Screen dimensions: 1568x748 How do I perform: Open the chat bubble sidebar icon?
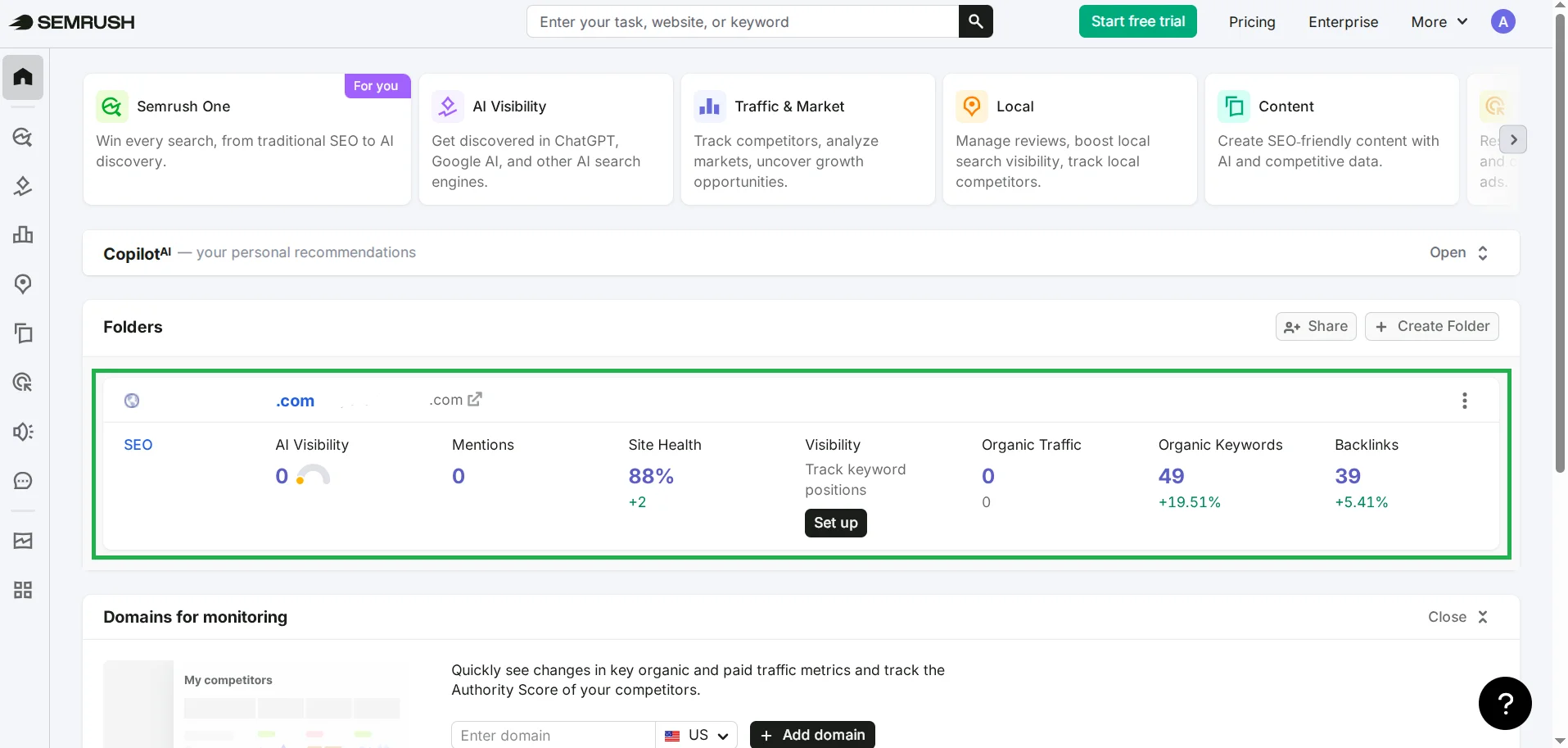pos(23,481)
